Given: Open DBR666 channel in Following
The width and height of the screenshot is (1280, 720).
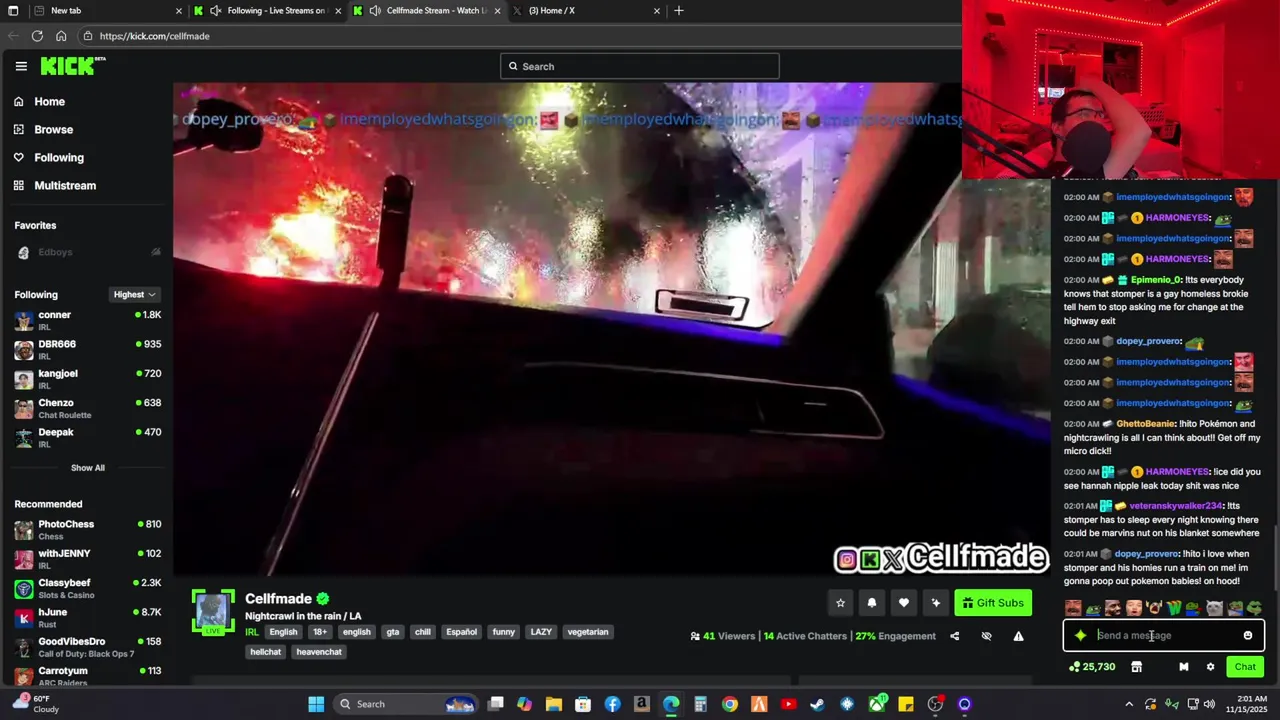Looking at the screenshot, I should 87,350.
